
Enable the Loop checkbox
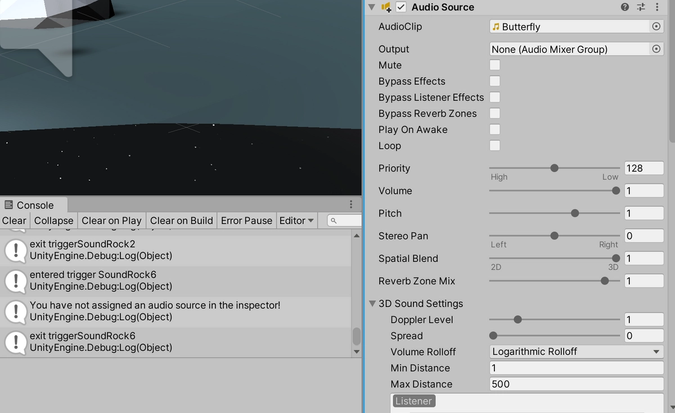click(495, 146)
